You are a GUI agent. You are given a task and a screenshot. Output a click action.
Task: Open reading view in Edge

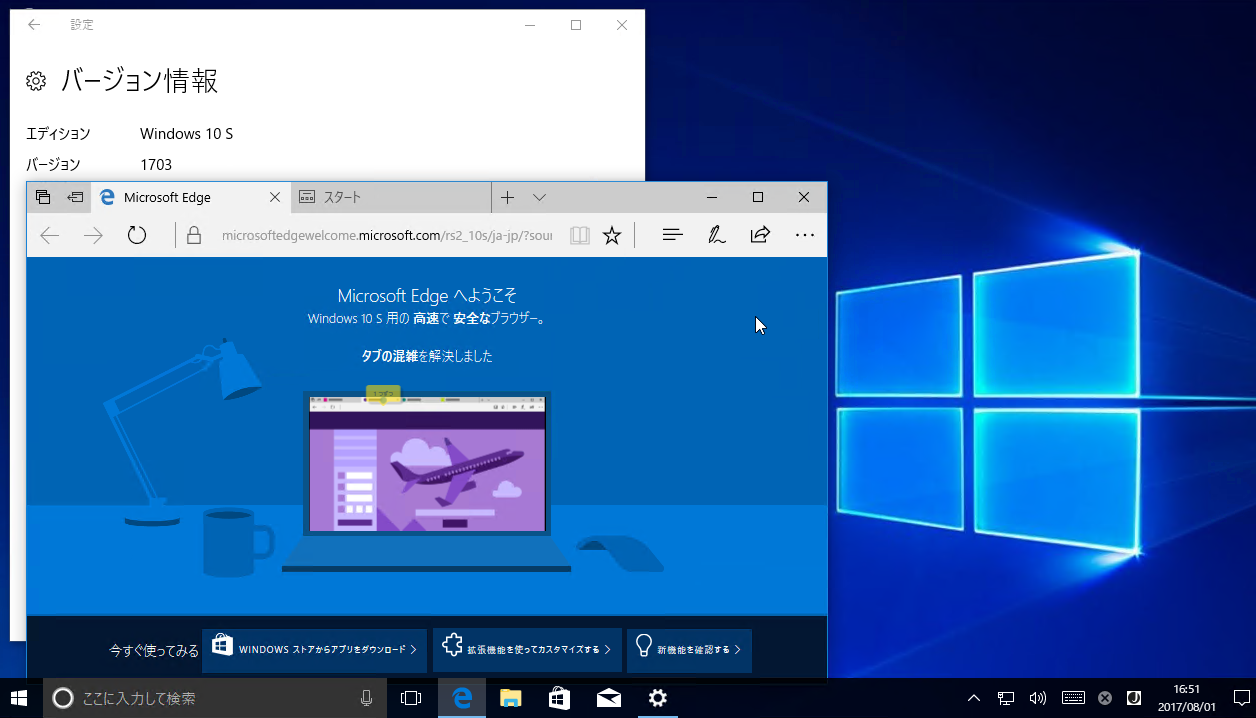click(x=580, y=235)
